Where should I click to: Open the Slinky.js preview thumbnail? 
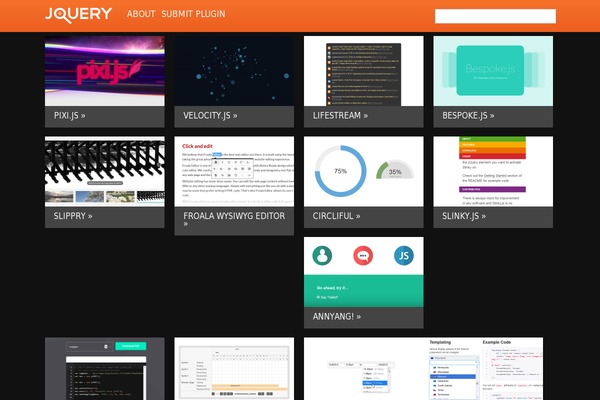(x=493, y=171)
